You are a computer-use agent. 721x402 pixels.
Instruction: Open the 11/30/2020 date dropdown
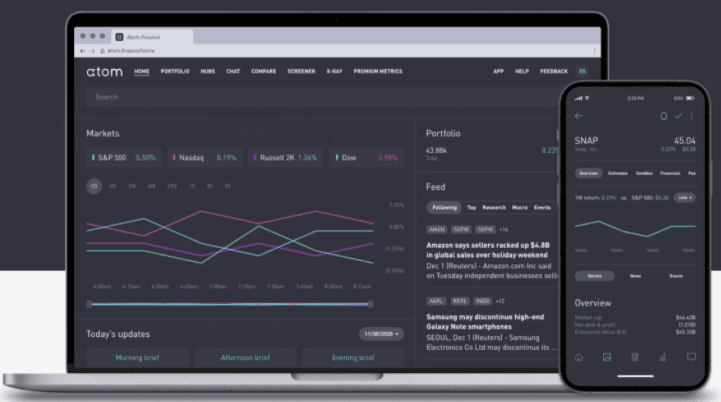[380, 333]
